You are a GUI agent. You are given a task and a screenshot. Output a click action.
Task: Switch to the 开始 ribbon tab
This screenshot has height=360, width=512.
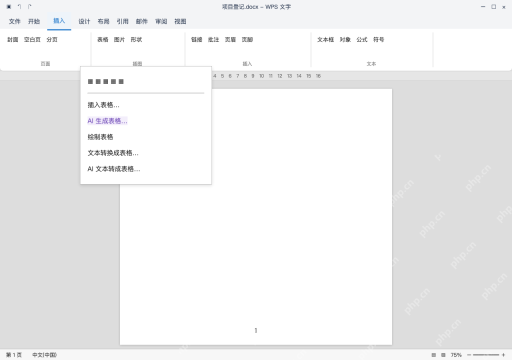point(34,21)
